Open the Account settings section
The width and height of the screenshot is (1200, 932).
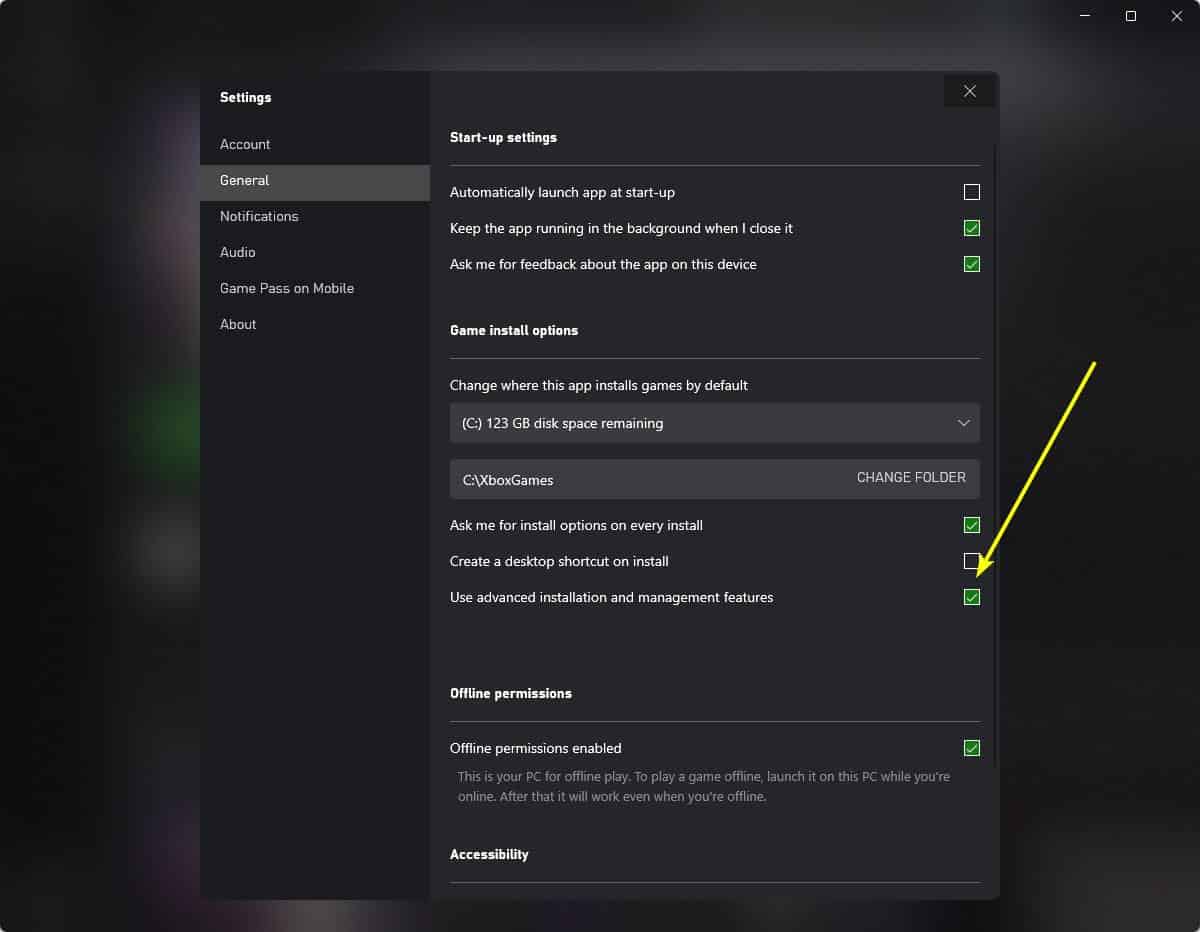[x=315, y=144]
